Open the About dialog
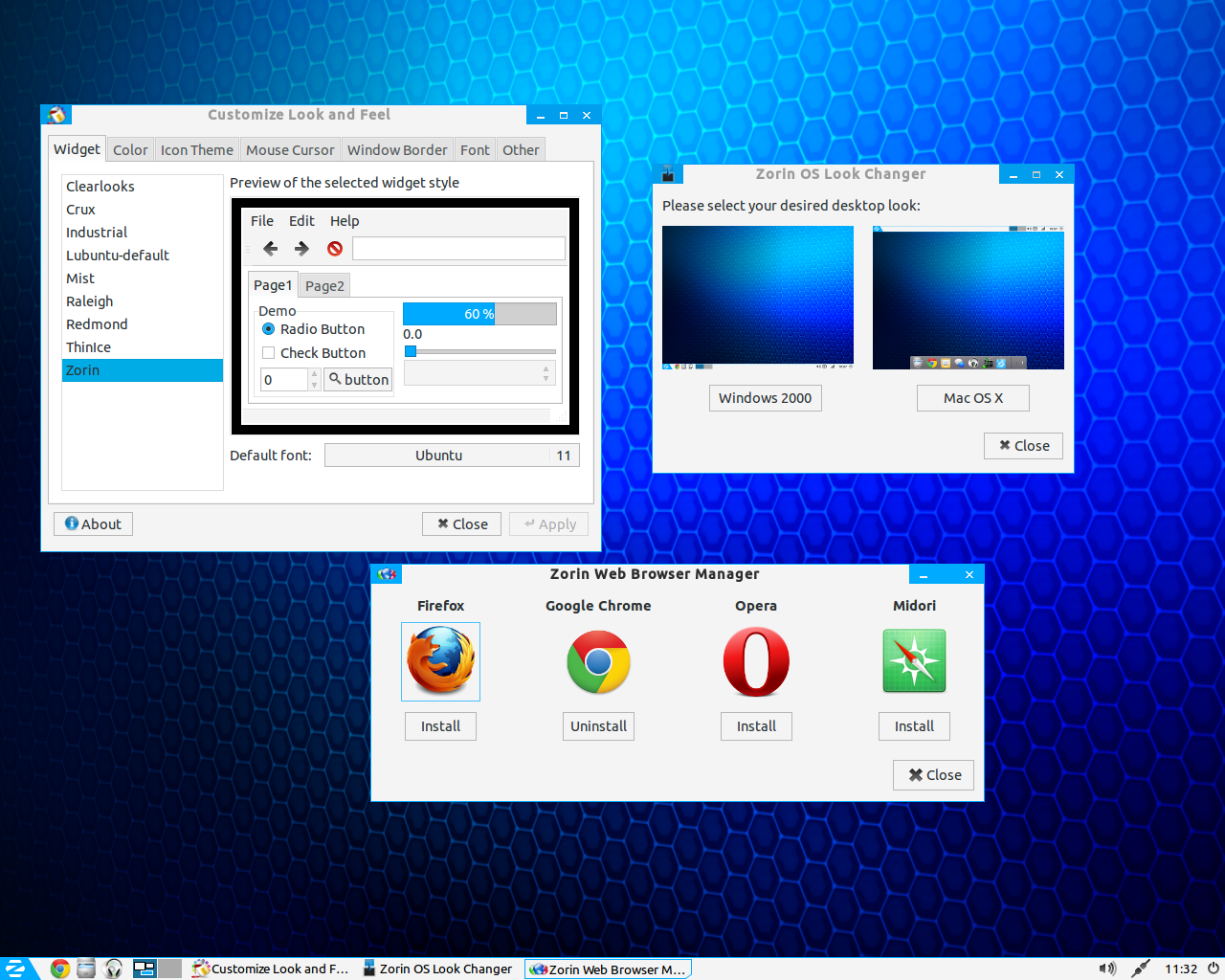The width and height of the screenshot is (1225, 980). pyautogui.click(x=93, y=524)
